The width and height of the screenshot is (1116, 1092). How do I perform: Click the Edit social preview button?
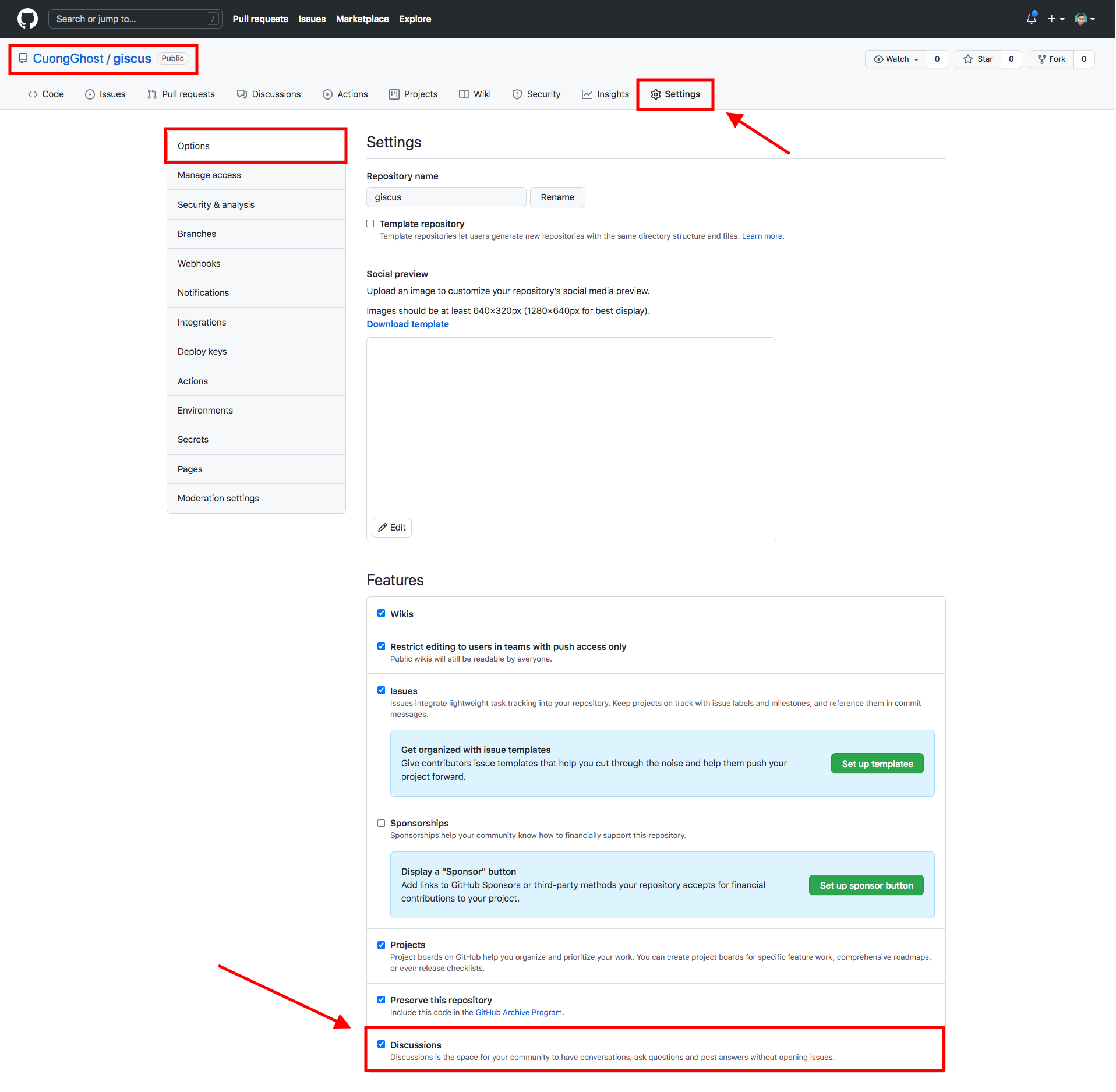391,527
